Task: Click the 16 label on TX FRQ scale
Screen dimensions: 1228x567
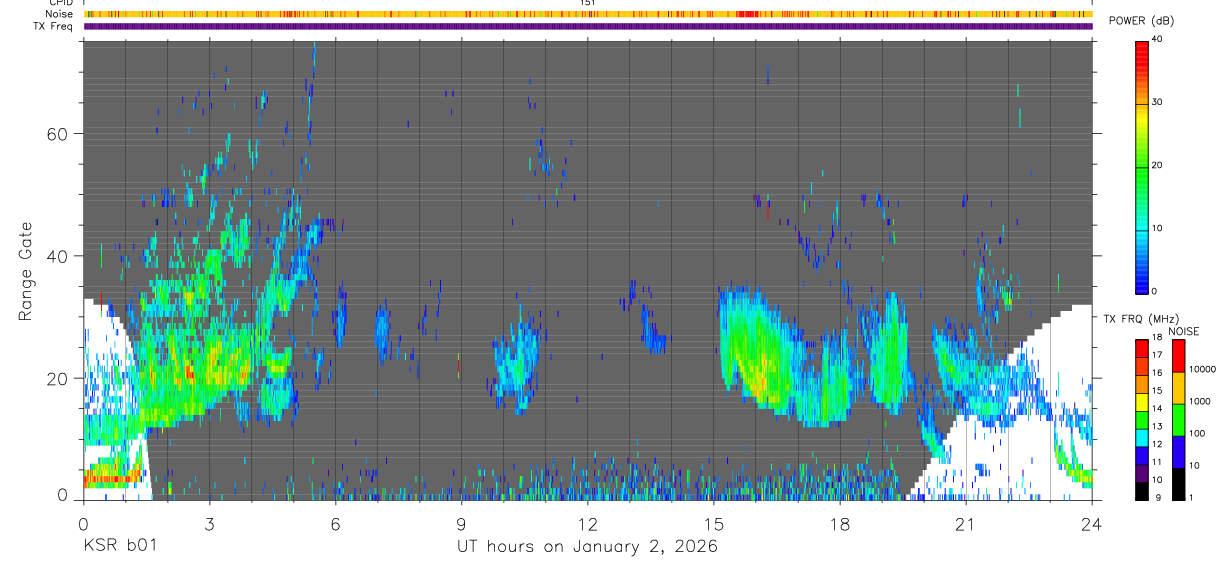Action: [x=1155, y=373]
